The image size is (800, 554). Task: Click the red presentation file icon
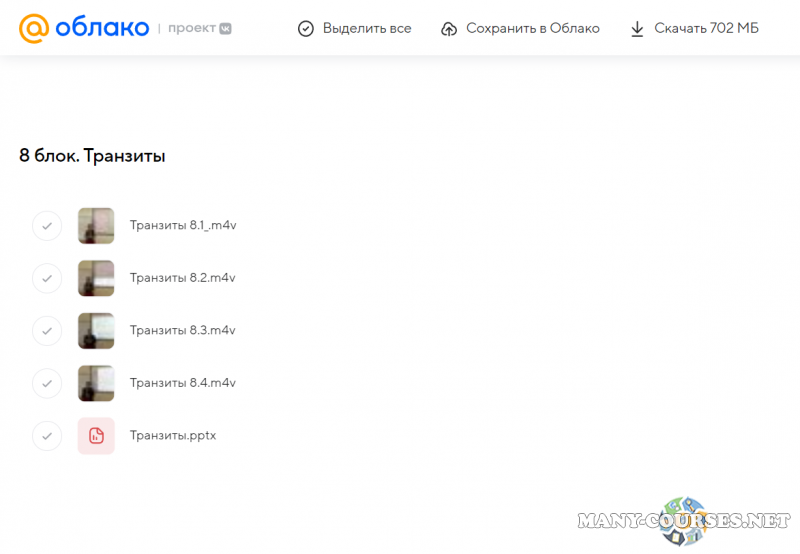point(96,436)
